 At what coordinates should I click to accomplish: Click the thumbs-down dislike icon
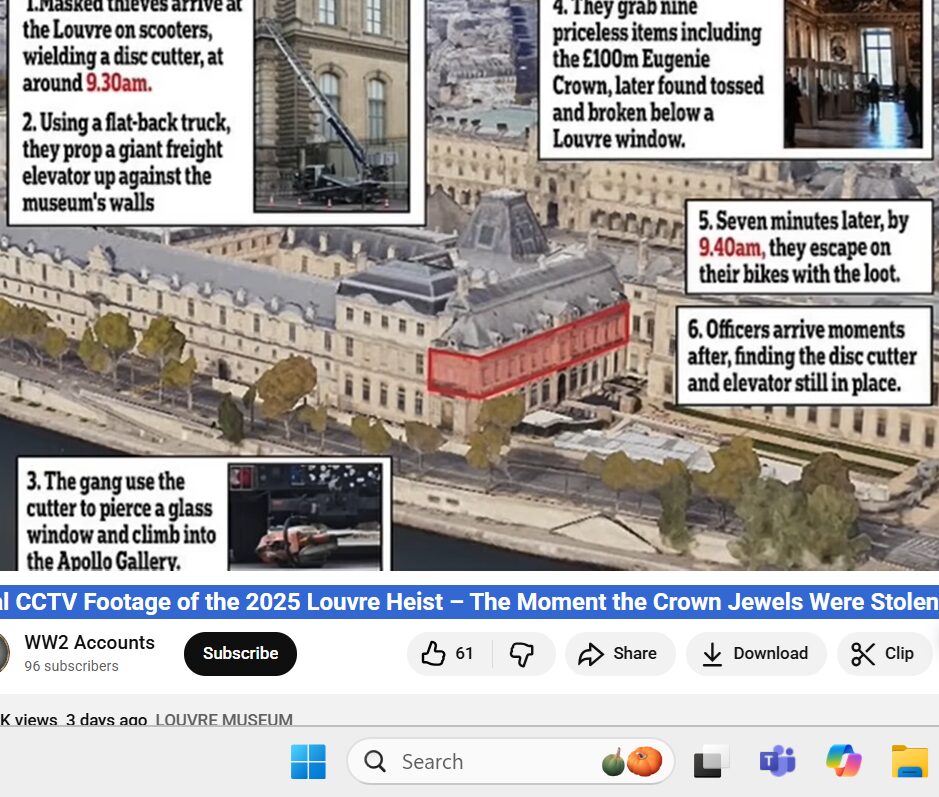click(522, 654)
